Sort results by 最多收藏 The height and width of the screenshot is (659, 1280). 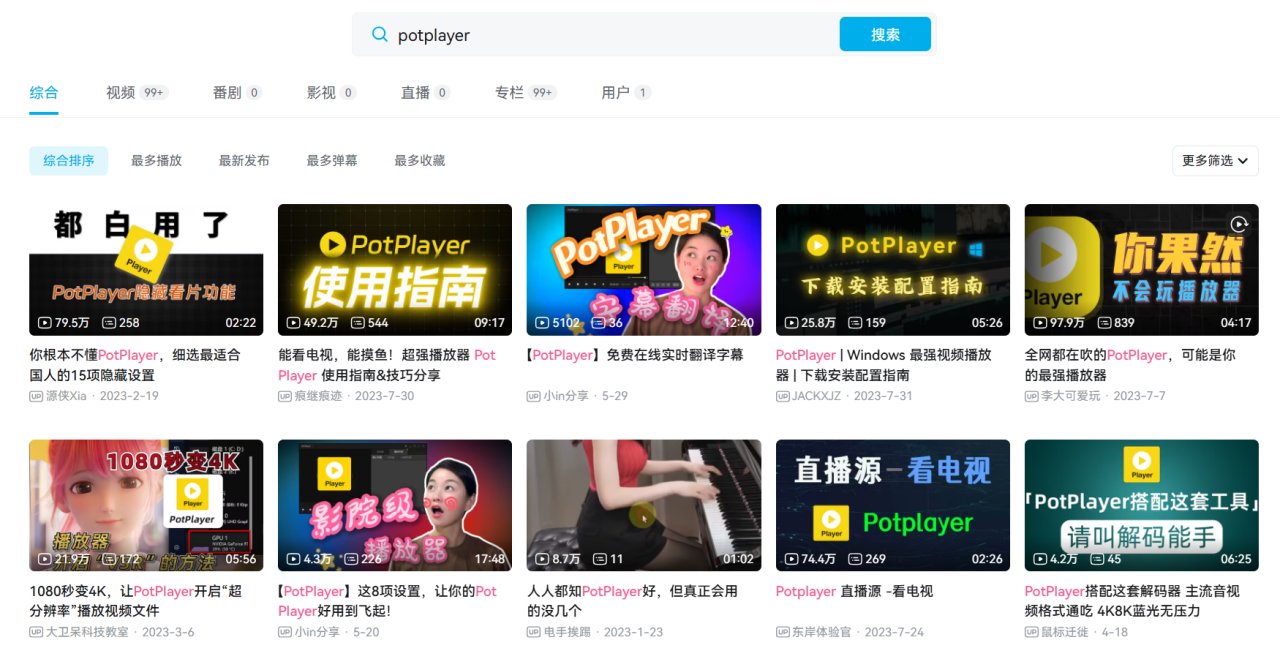click(420, 160)
